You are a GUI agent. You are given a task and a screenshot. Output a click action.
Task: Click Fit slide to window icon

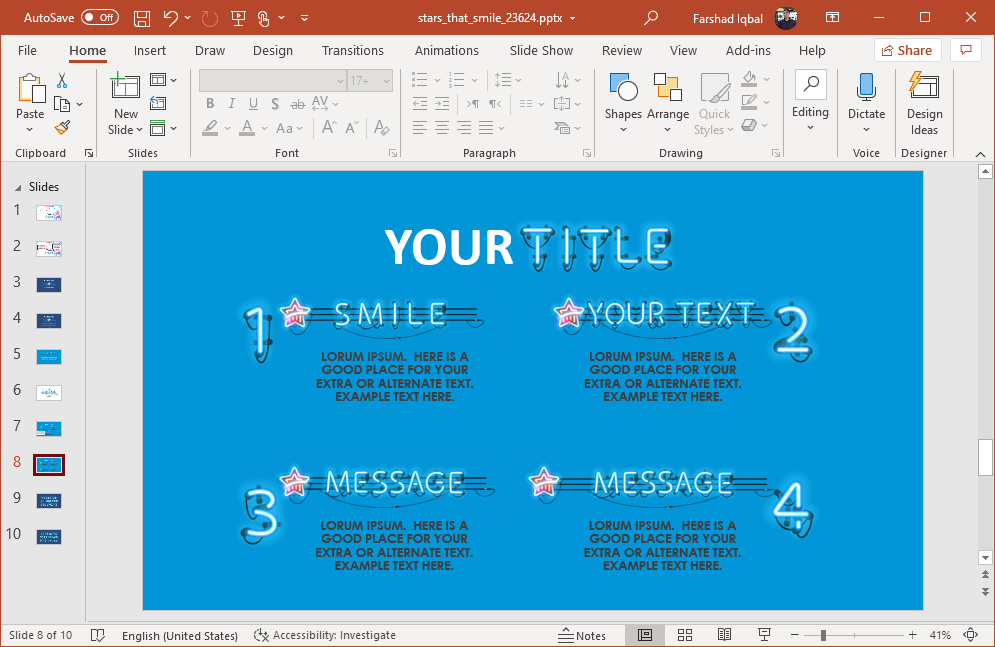(970, 635)
